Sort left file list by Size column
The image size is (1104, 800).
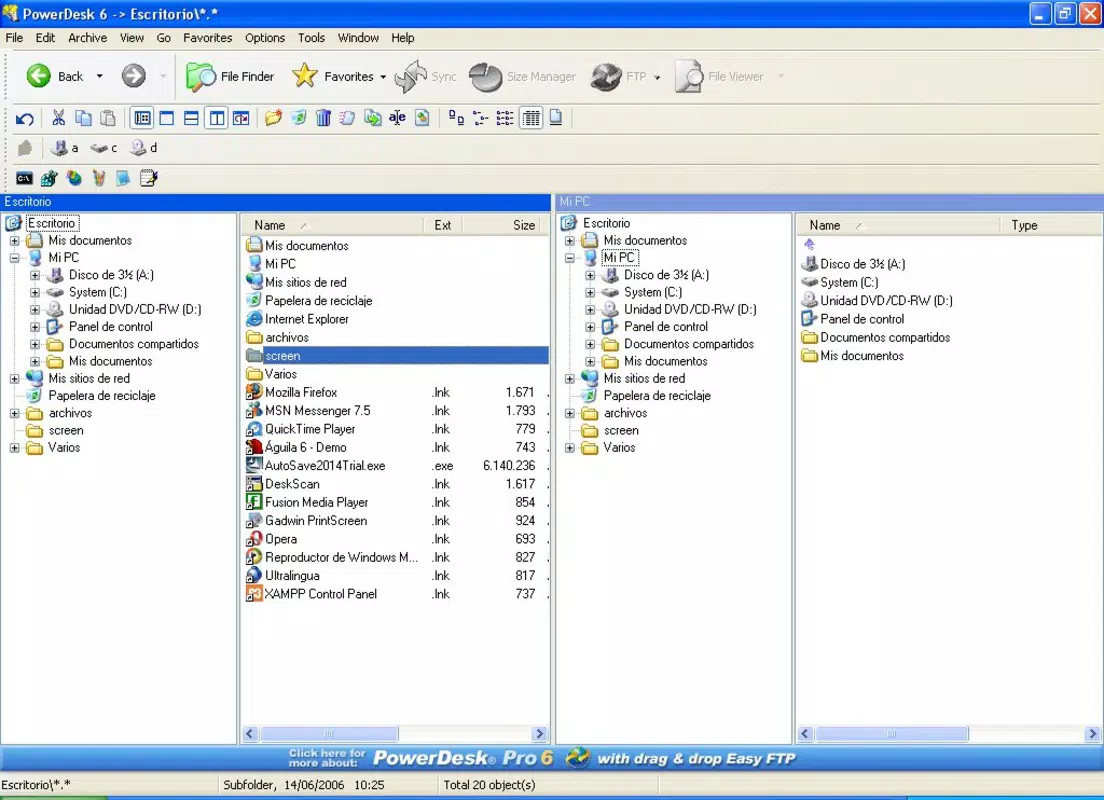503,225
